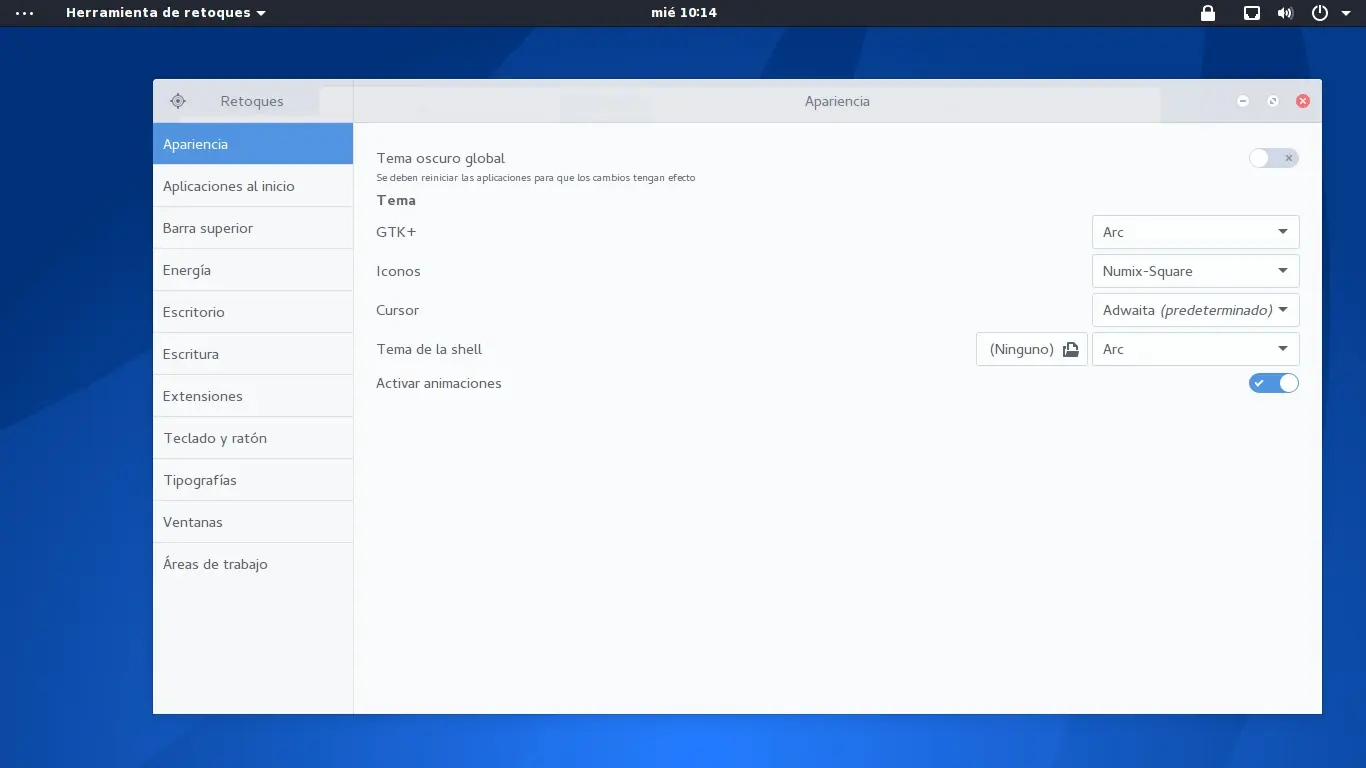The width and height of the screenshot is (1366, 768).
Task: Open the power menu icon in top bar
Action: [x=1320, y=13]
